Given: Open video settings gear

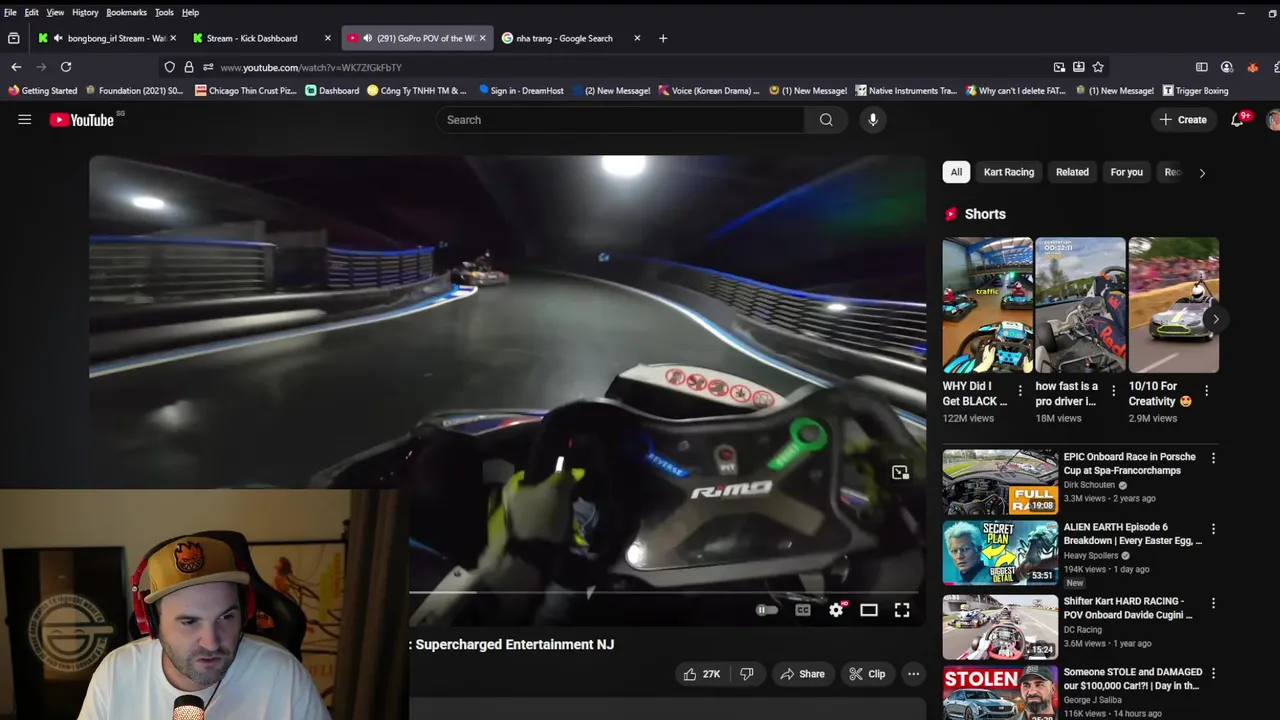Looking at the screenshot, I should [x=836, y=610].
